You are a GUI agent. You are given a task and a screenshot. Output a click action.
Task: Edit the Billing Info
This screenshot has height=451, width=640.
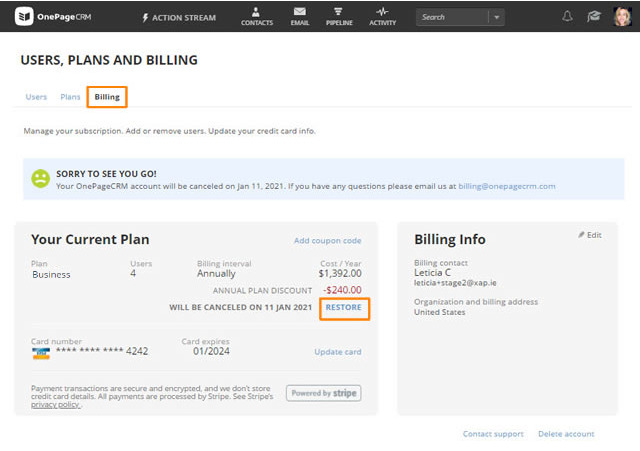point(590,235)
